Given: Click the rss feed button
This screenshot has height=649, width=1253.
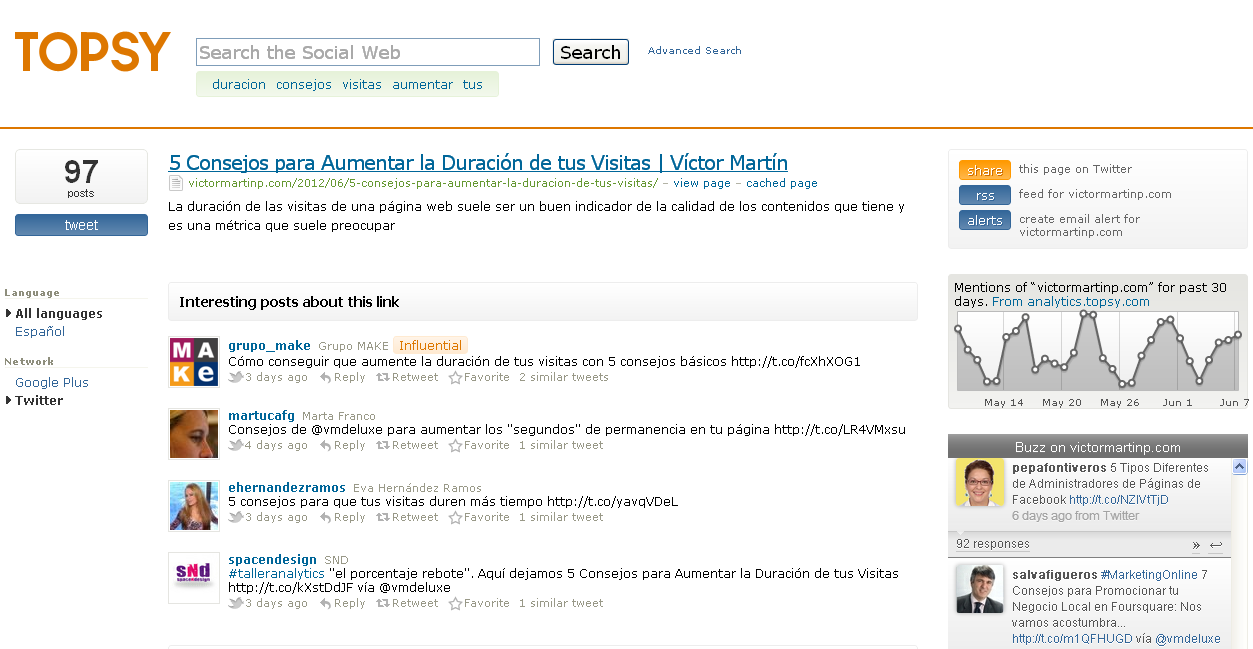Looking at the screenshot, I should [x=985, y=195].
